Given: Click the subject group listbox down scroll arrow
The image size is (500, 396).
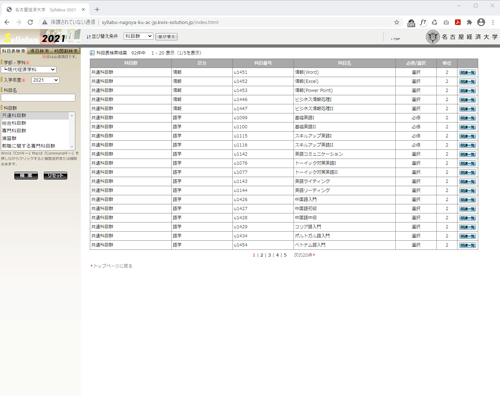Looking at the screenshot, I should 72,147.
